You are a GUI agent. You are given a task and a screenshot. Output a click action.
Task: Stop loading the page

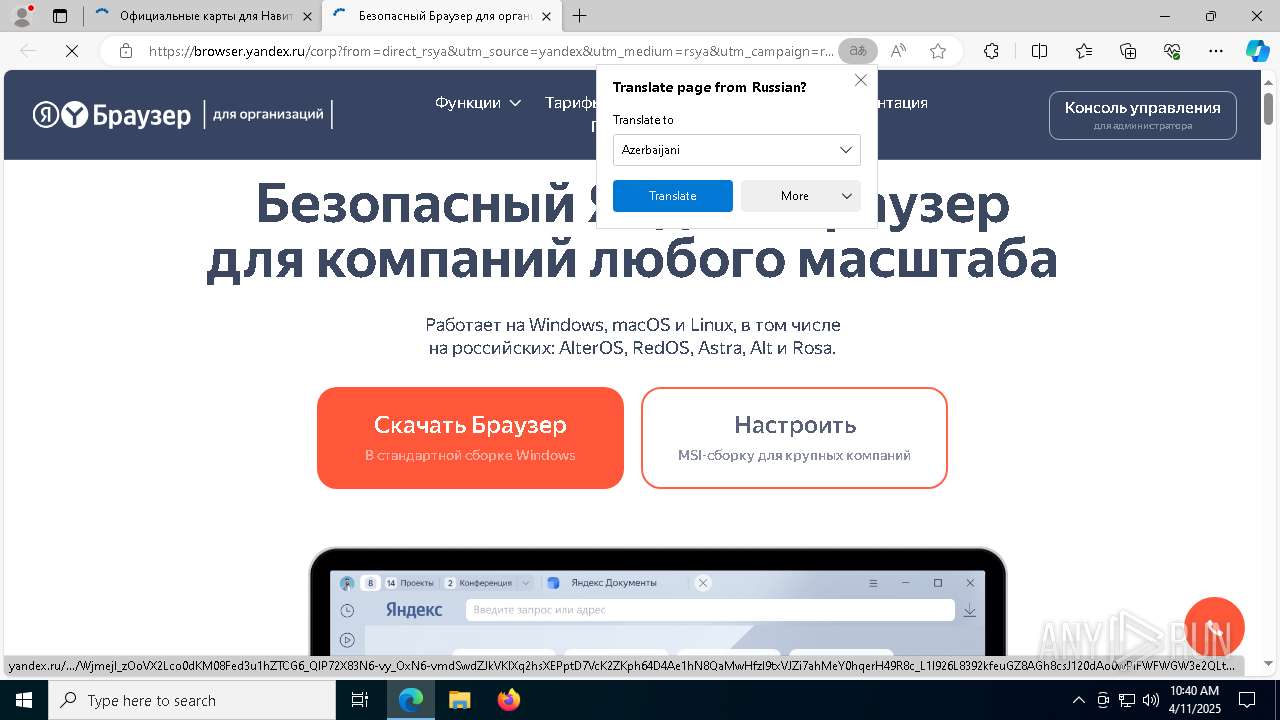point(72,51)
